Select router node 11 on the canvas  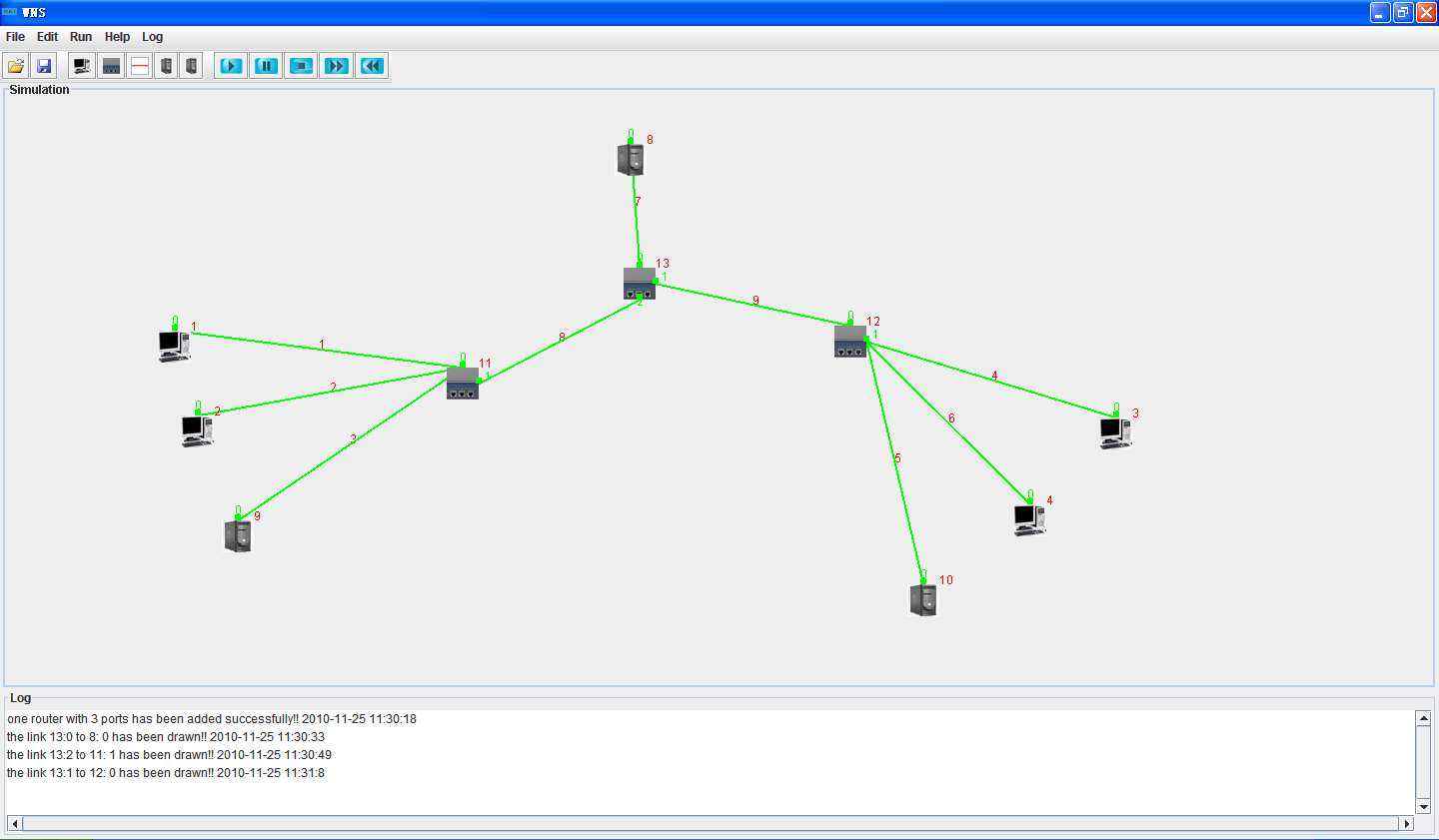point(463,383)
